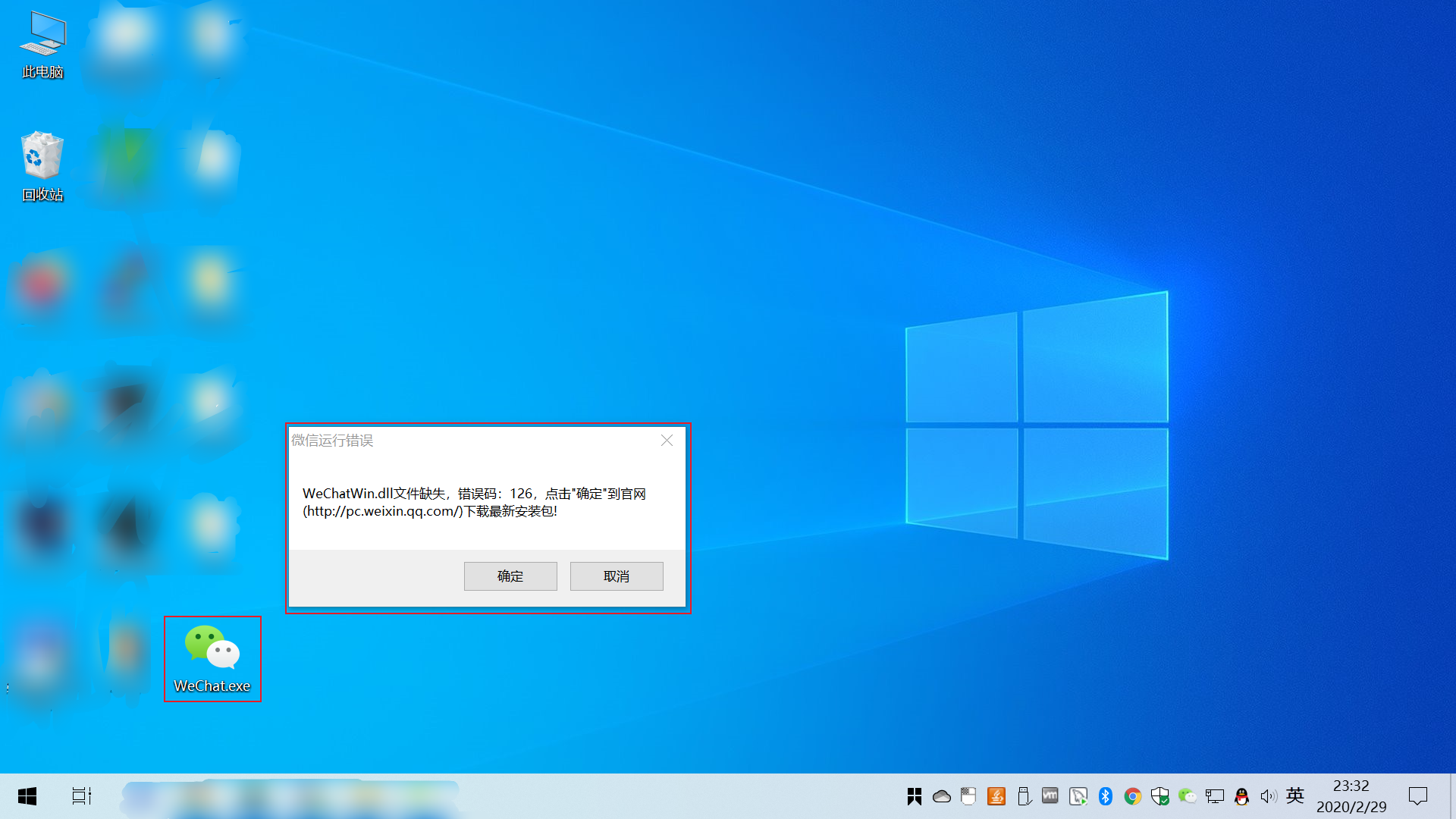Click the black flag-shaped tray icon
Image resolution: width=1456 pixels, height=819 pixels.
(x=915, y=796)
